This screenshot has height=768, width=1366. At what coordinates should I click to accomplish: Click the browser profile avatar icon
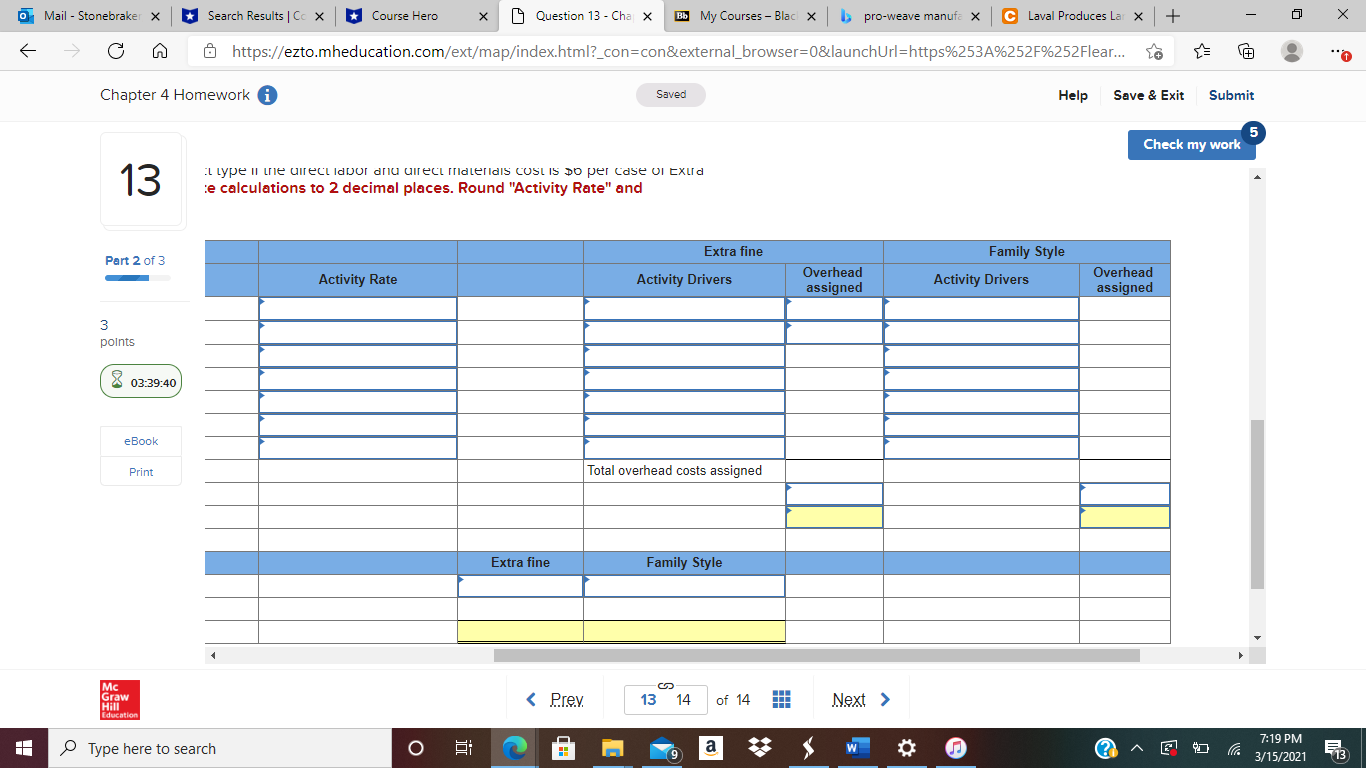click(x=1293, y=51)
